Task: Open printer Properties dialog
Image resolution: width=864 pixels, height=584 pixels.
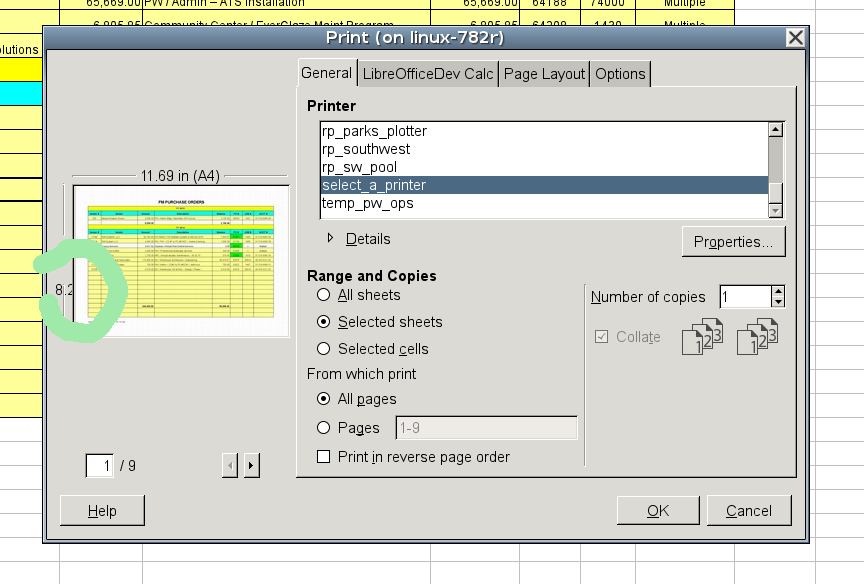Action: 733,242
